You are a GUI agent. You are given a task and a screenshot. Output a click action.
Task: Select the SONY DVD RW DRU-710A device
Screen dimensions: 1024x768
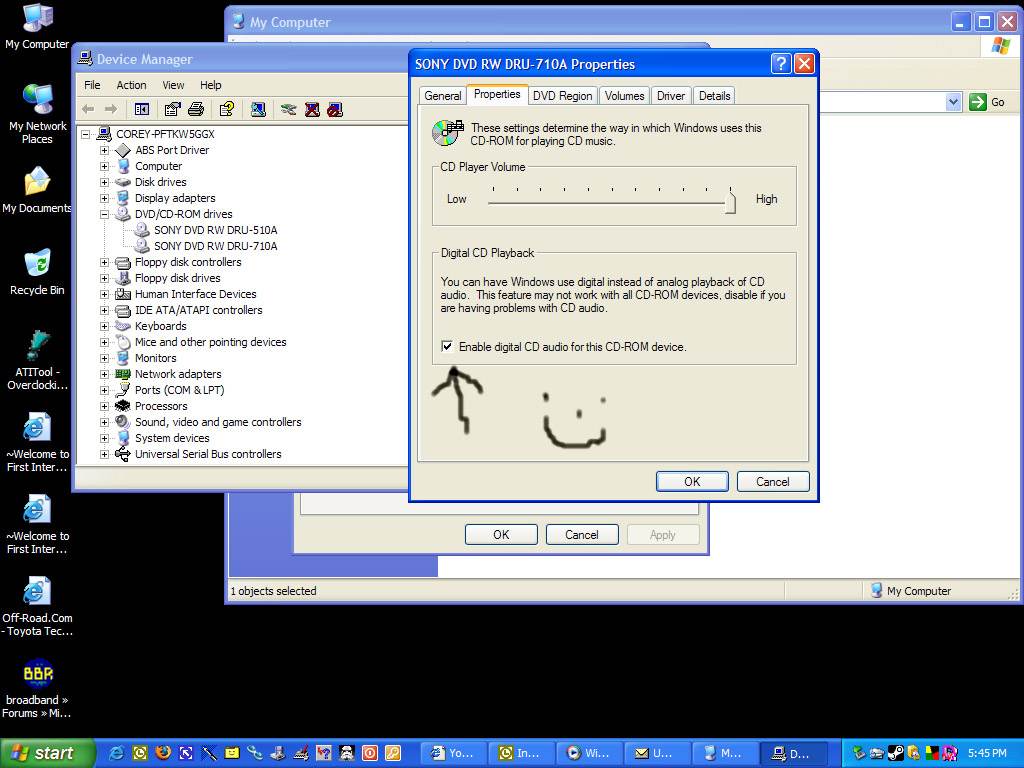tap(216, 246)
